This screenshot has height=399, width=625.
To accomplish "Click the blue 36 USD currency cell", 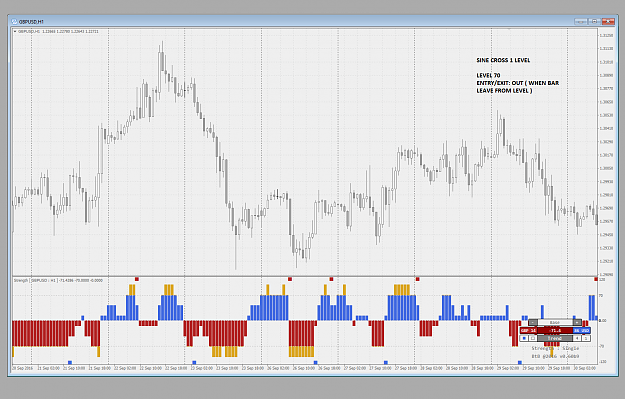I will (582, 330).
